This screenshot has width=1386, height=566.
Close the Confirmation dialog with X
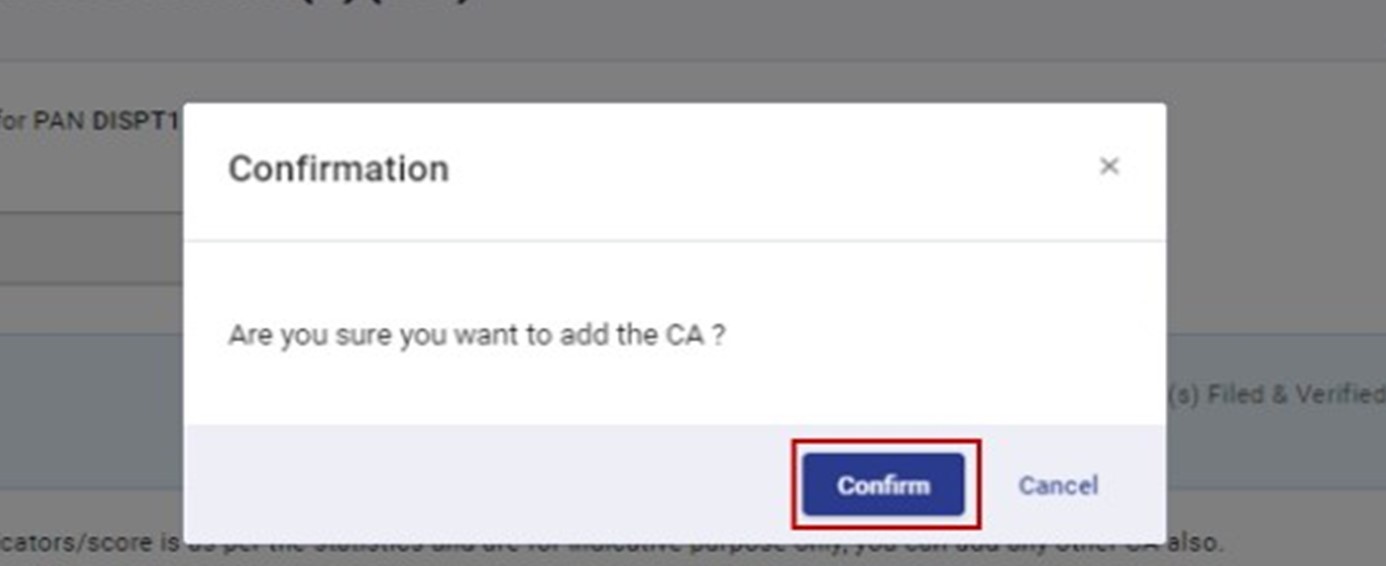point(1108,167)
